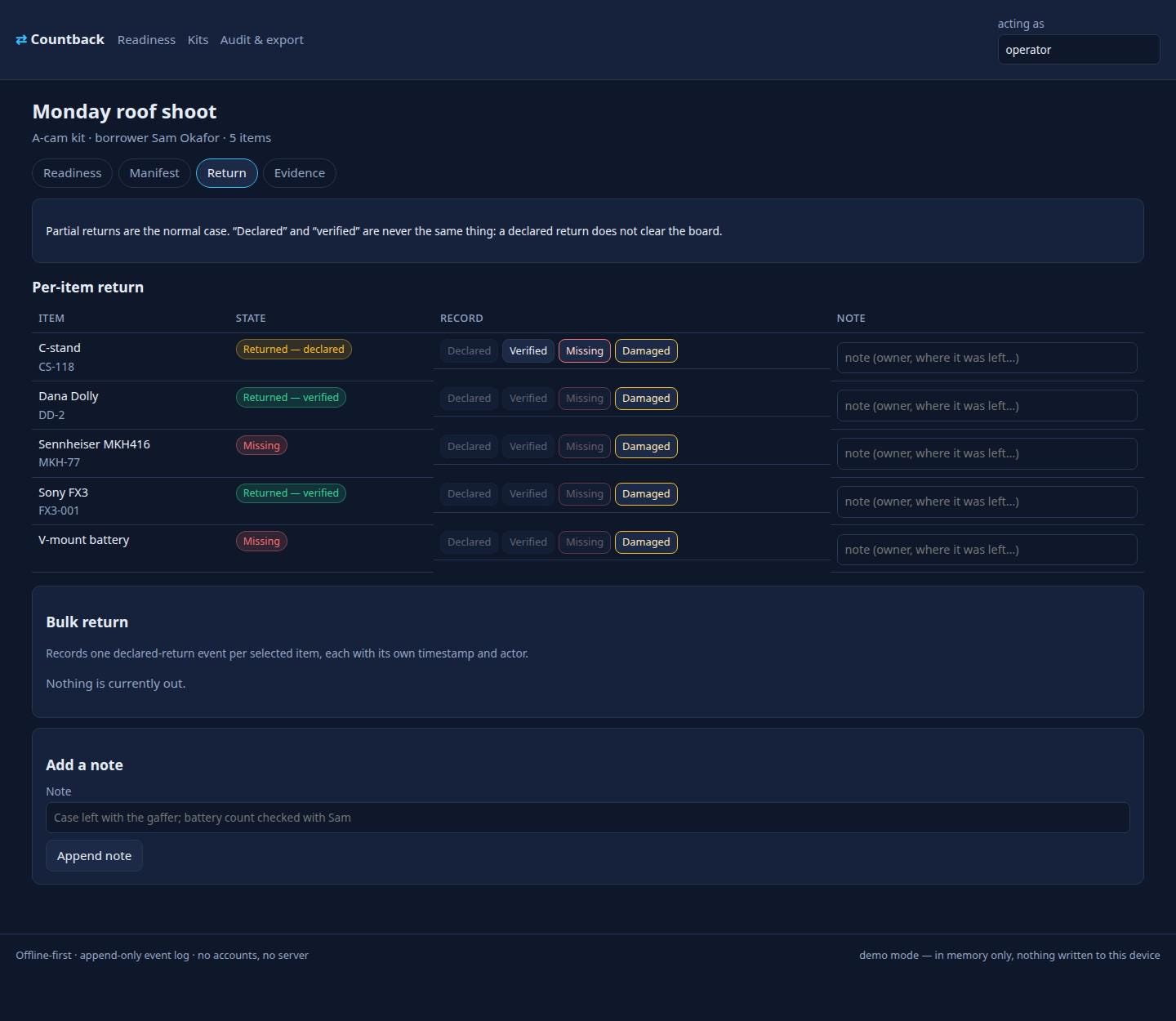The image size is (1176, 1021).
Task: Mark C-stand as Verified
Action: 528,351
